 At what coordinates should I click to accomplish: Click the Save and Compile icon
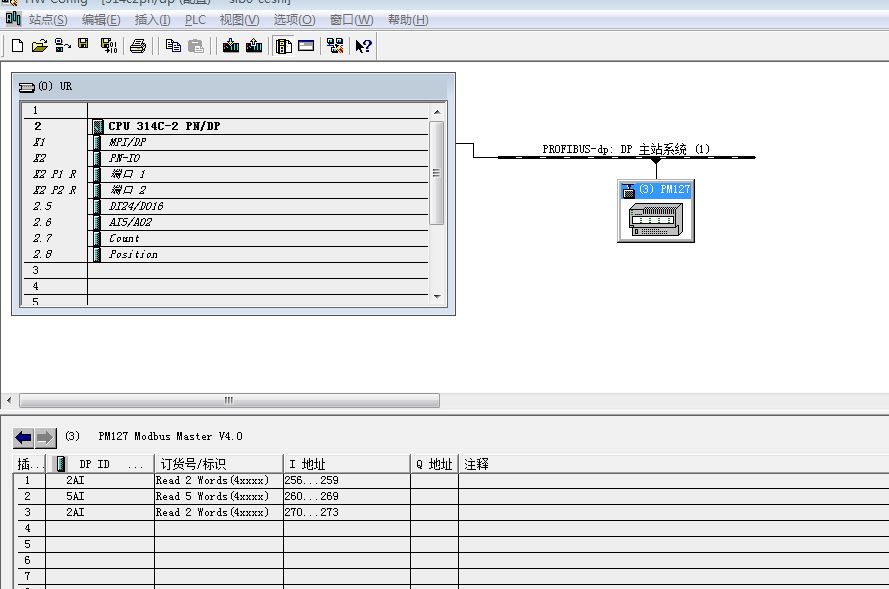click(109, 46)
